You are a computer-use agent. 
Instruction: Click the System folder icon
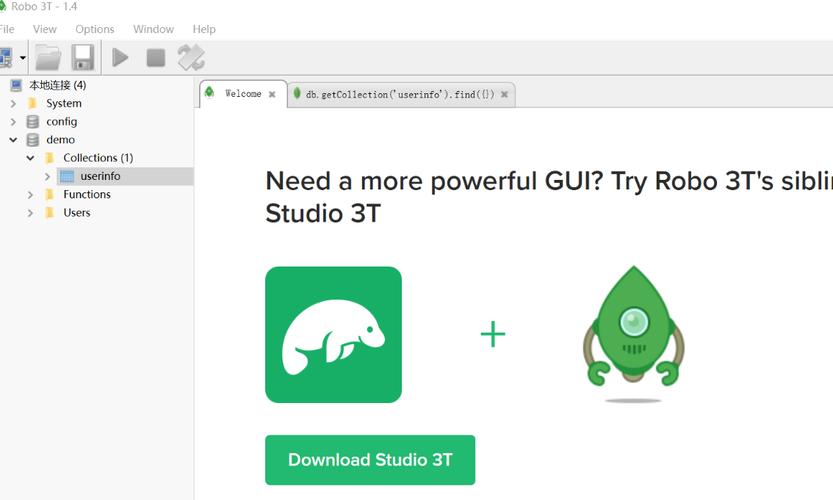32,103
